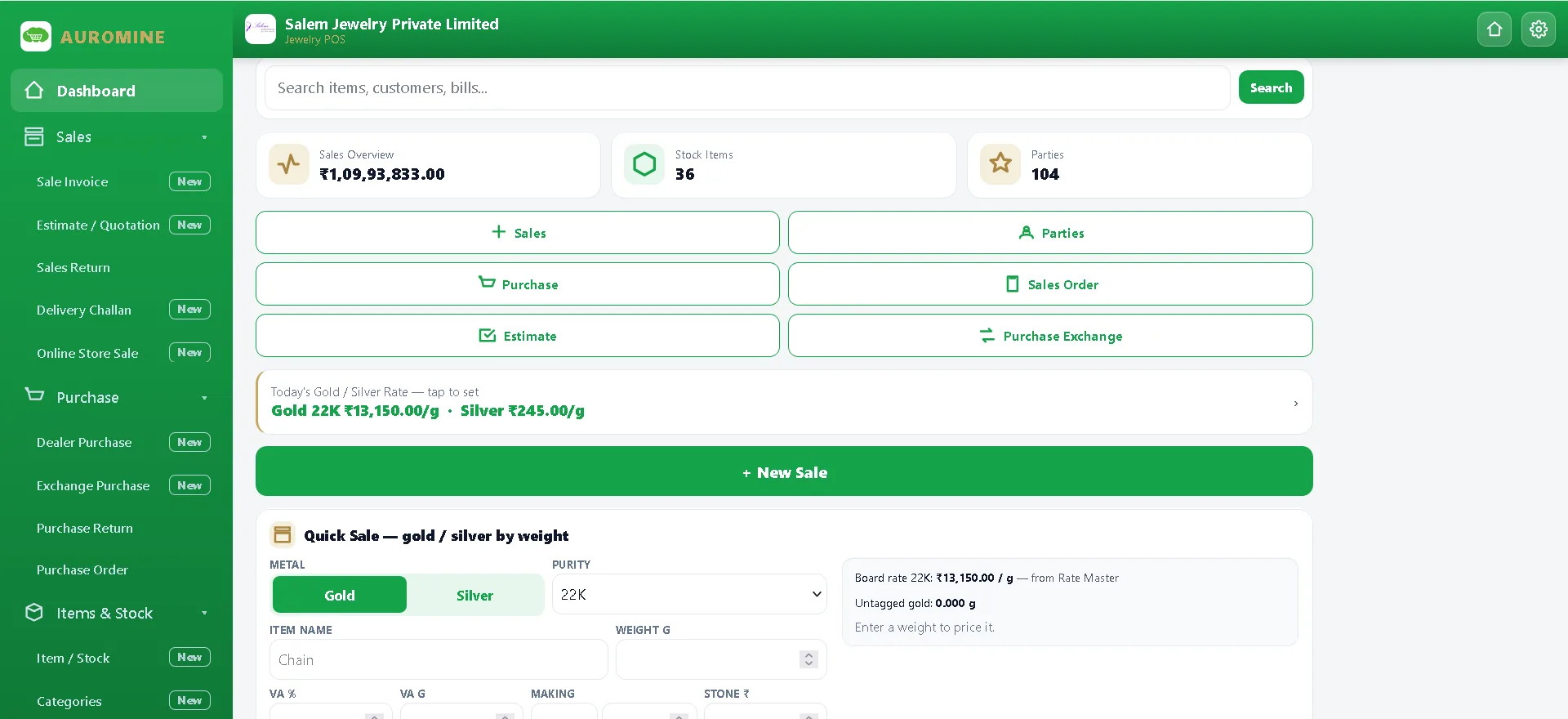Click New badge beside Sale Invoice

[x=189, y=181]
